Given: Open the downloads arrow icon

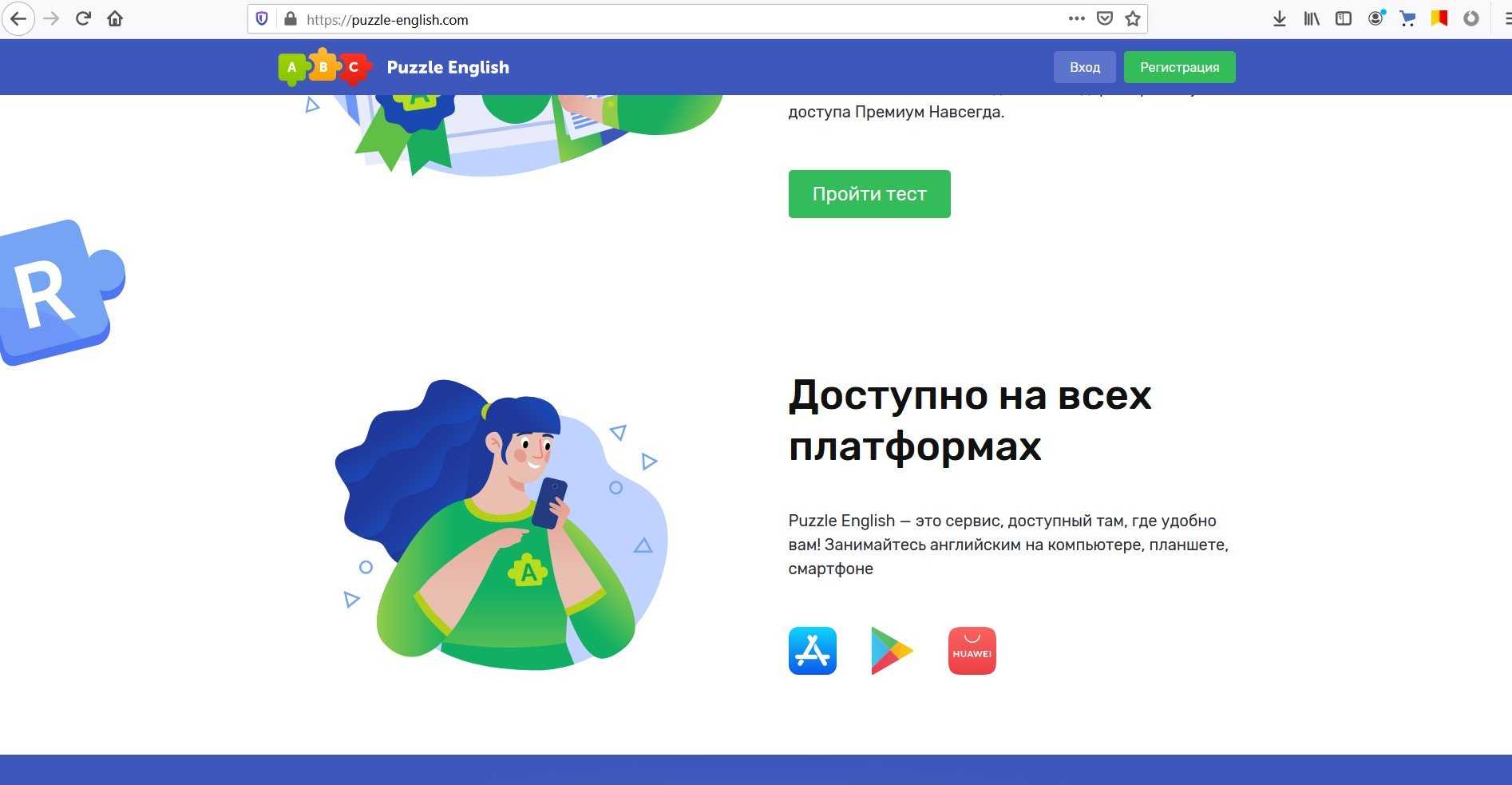Looking at the screenshot, I should [1279, 18].
